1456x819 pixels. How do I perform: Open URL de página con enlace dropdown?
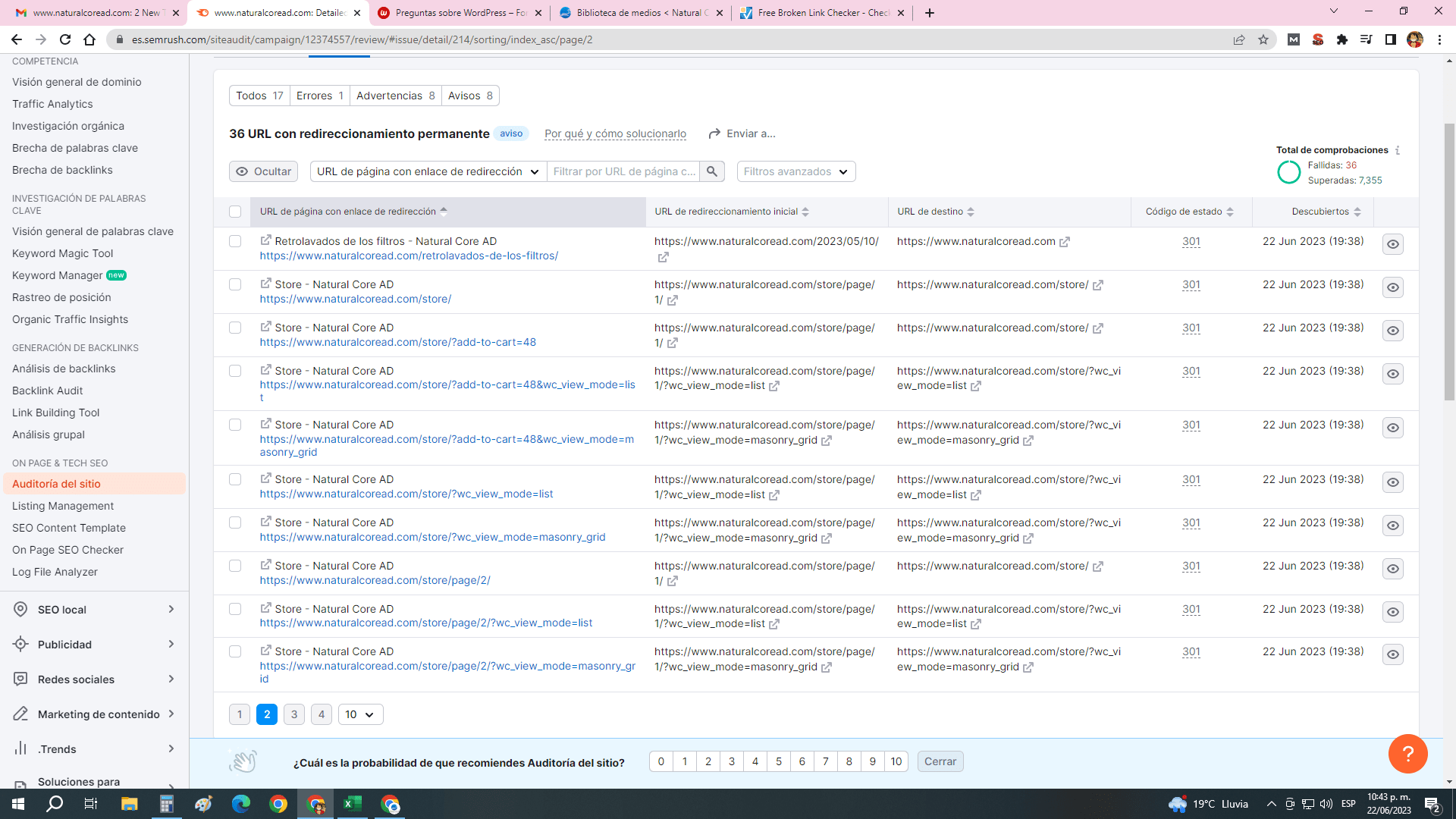pyautogui.click(x=428, y=171)
